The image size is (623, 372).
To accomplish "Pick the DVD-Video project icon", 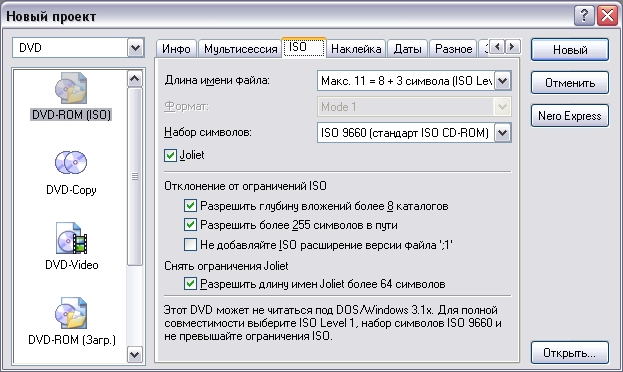I will 71,238.
